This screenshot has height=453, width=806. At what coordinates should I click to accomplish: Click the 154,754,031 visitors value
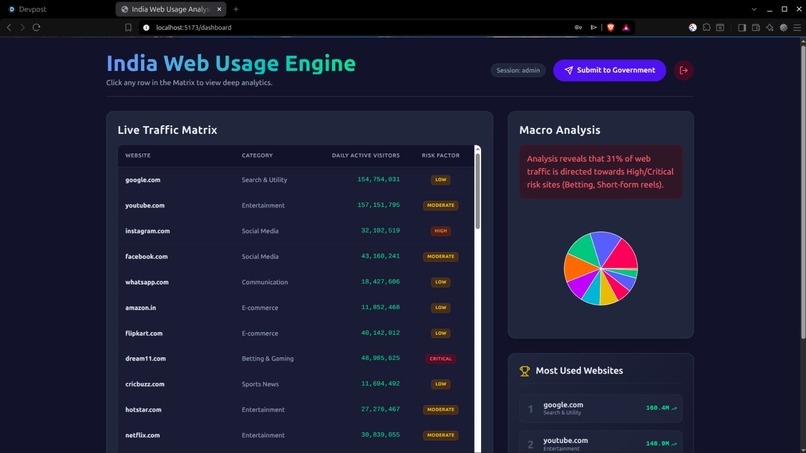378,179
